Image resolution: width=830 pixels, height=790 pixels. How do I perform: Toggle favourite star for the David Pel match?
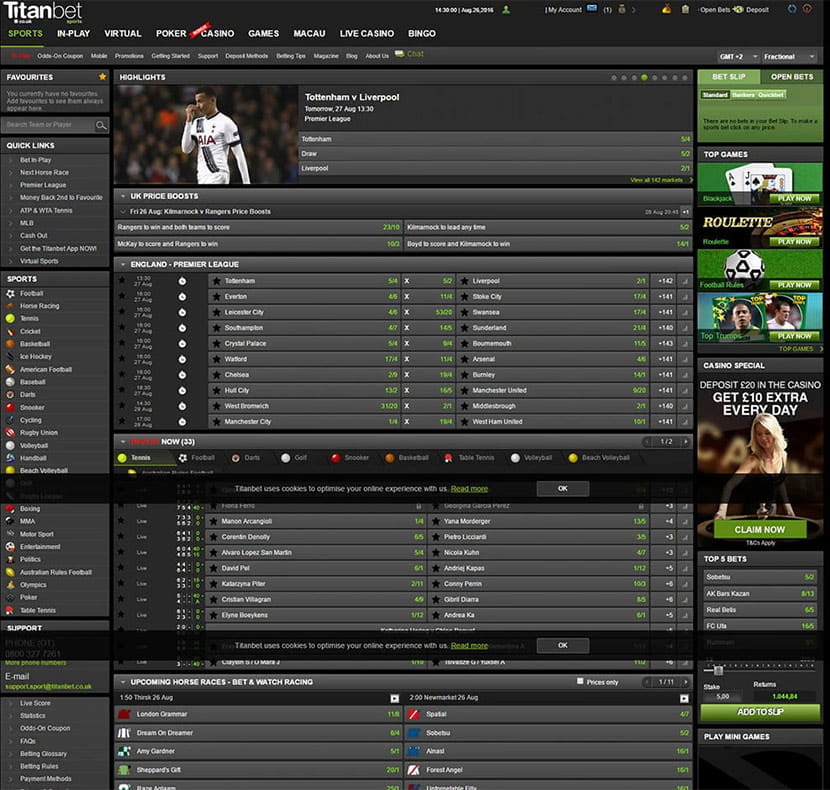[121, 568]
